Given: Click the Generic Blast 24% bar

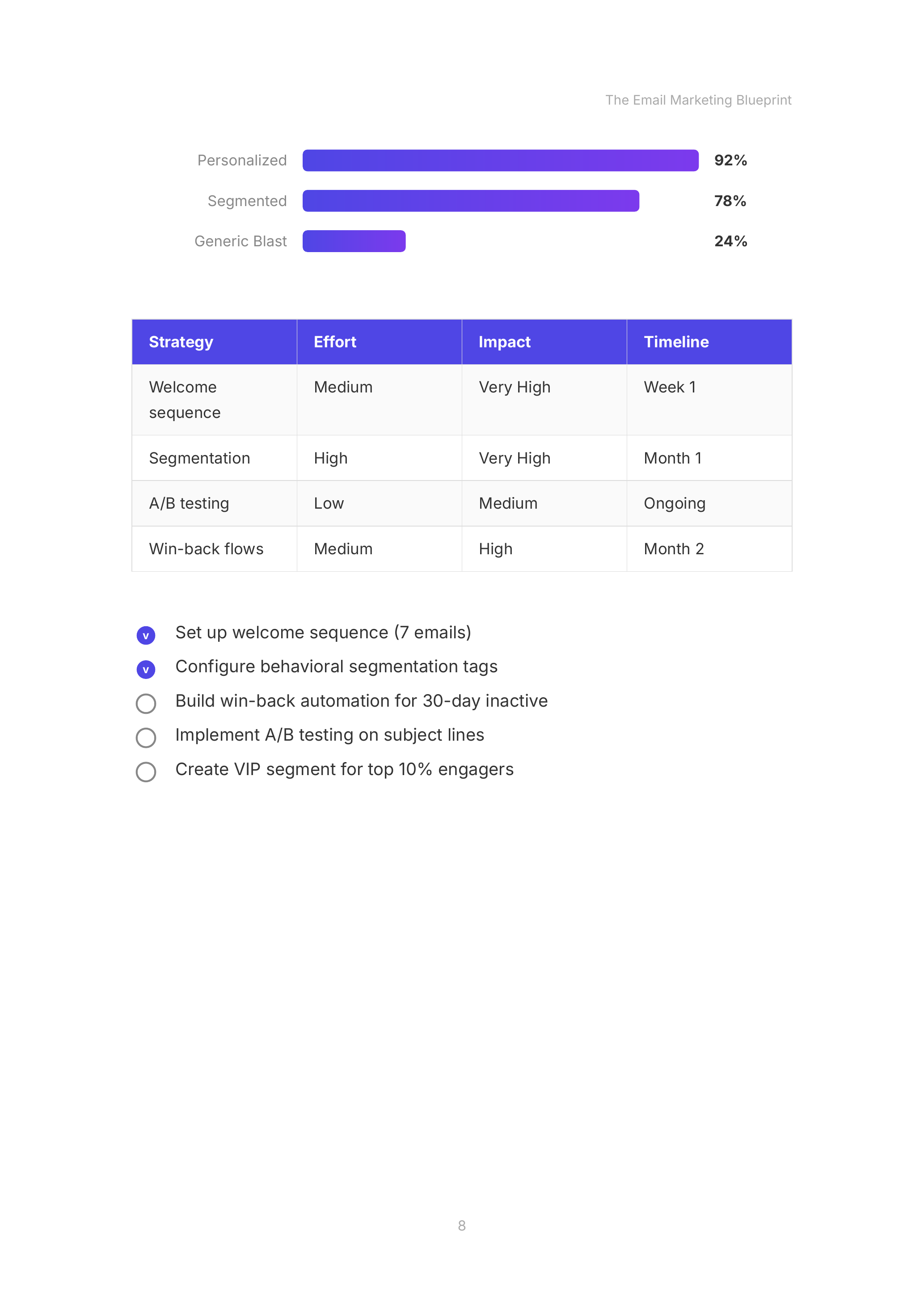Looking at the screenshot, I should click(354, 241).
